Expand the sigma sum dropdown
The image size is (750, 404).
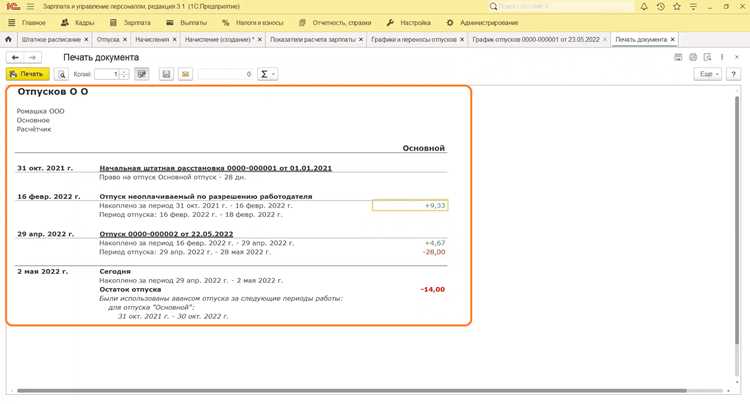pyautogui.click(x=267, y=74)
